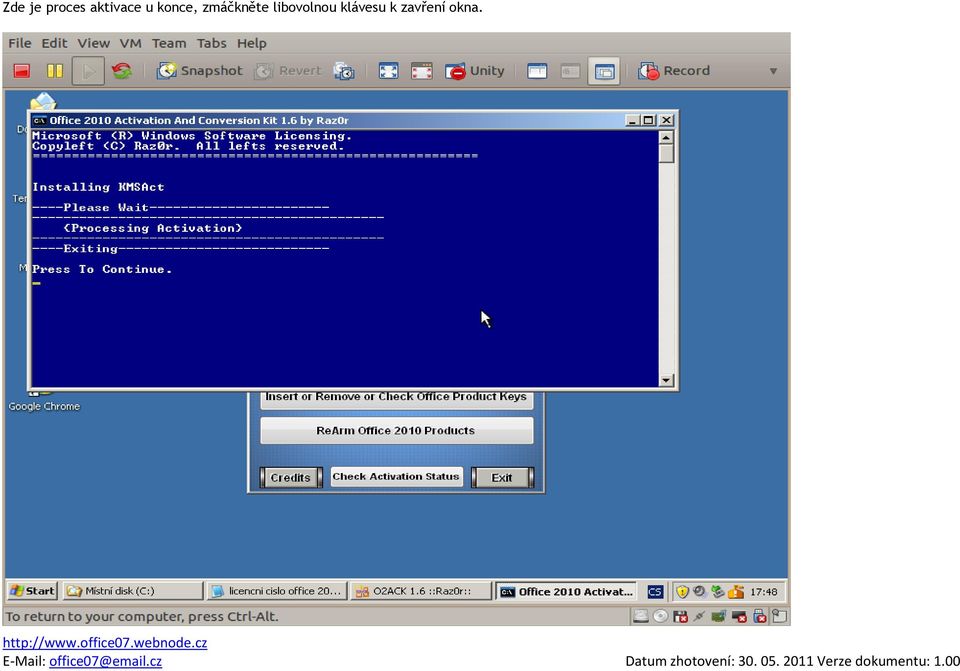
Task: Open the File menu
Action: pos(20,43)
